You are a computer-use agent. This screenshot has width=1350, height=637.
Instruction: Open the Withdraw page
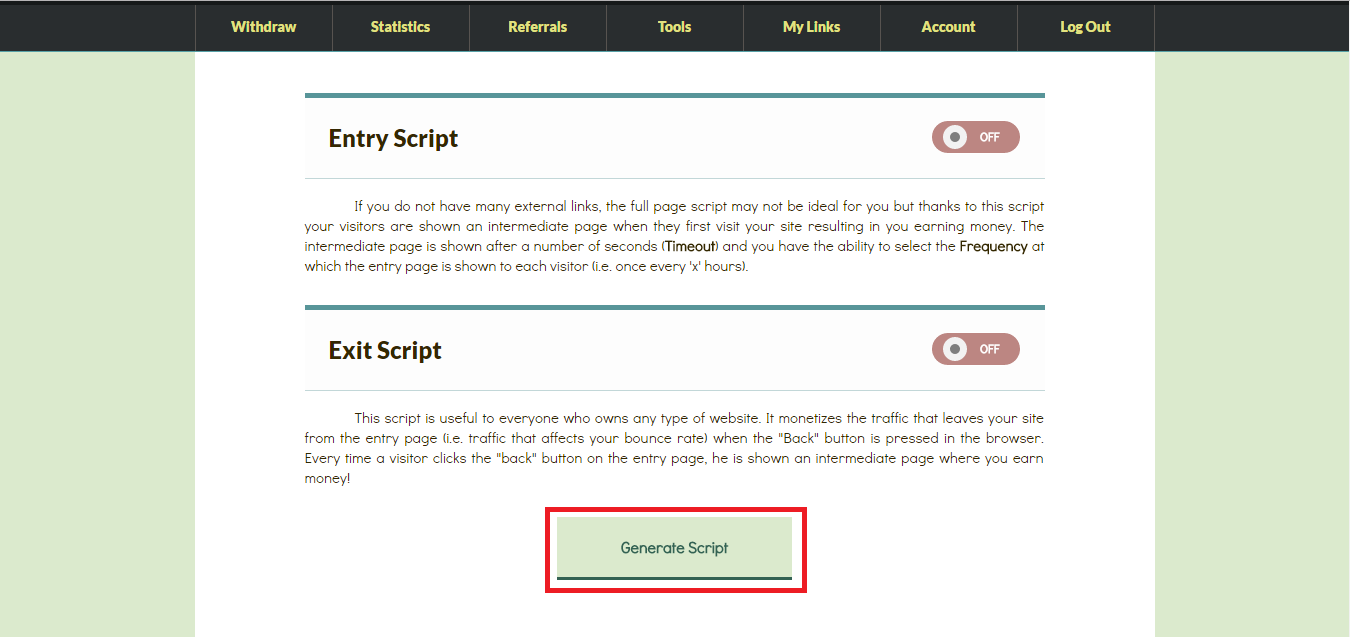(263, 27)
